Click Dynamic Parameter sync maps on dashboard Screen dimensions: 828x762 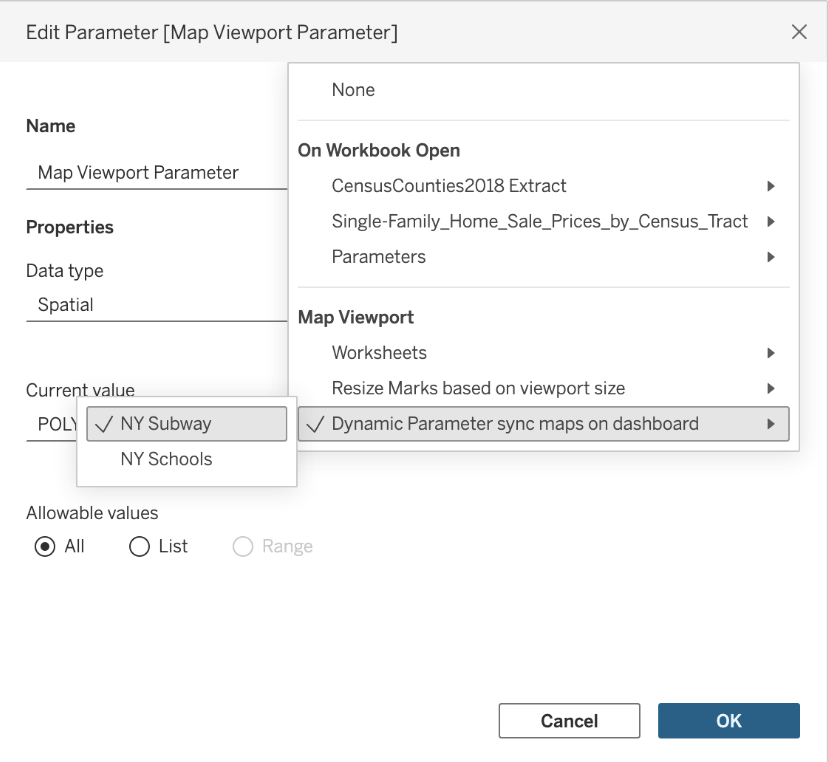(515, 424)
